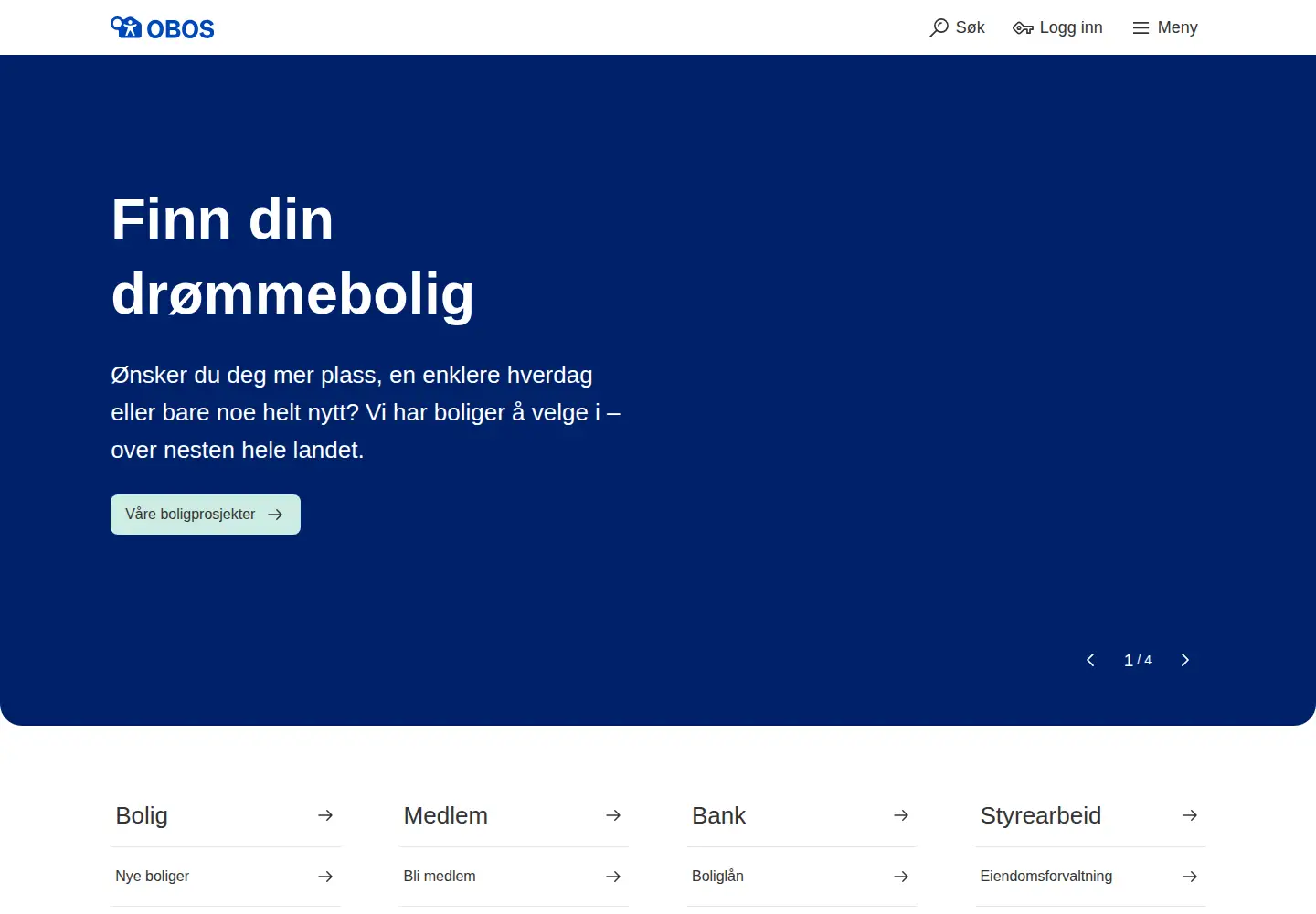
Task: Open the Bolig section link
Action: click(x=226, y=815)
